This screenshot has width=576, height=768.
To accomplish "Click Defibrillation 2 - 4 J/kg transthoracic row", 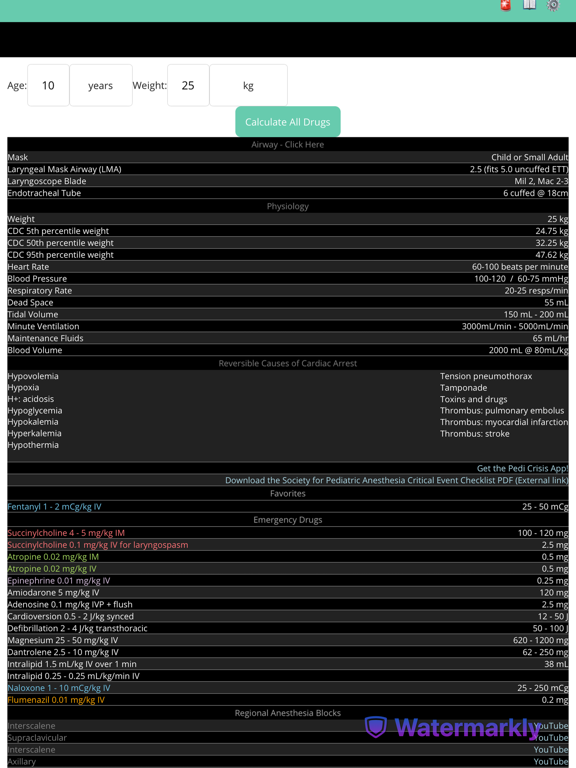I will click(x=288, y=628).
